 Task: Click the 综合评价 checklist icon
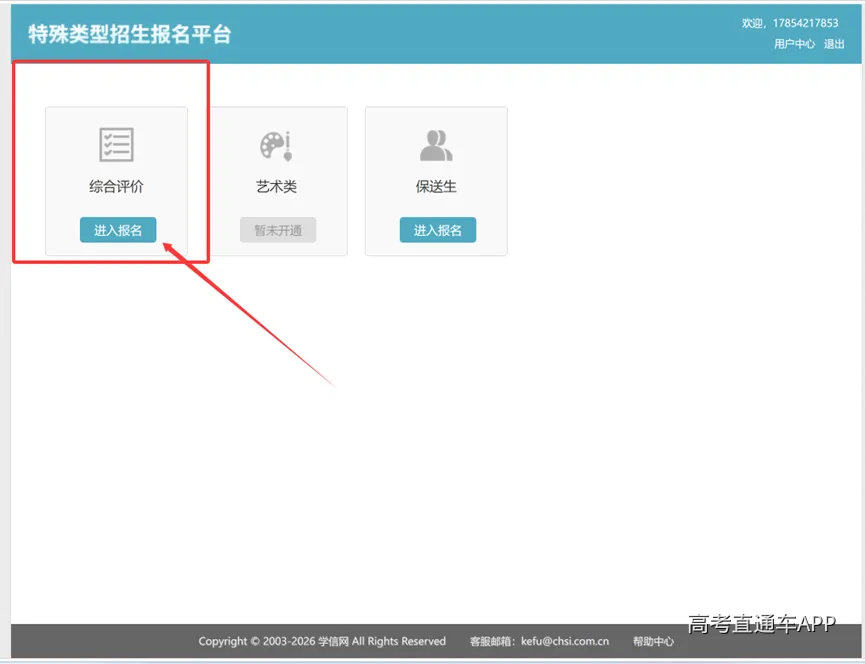(116, 144)
